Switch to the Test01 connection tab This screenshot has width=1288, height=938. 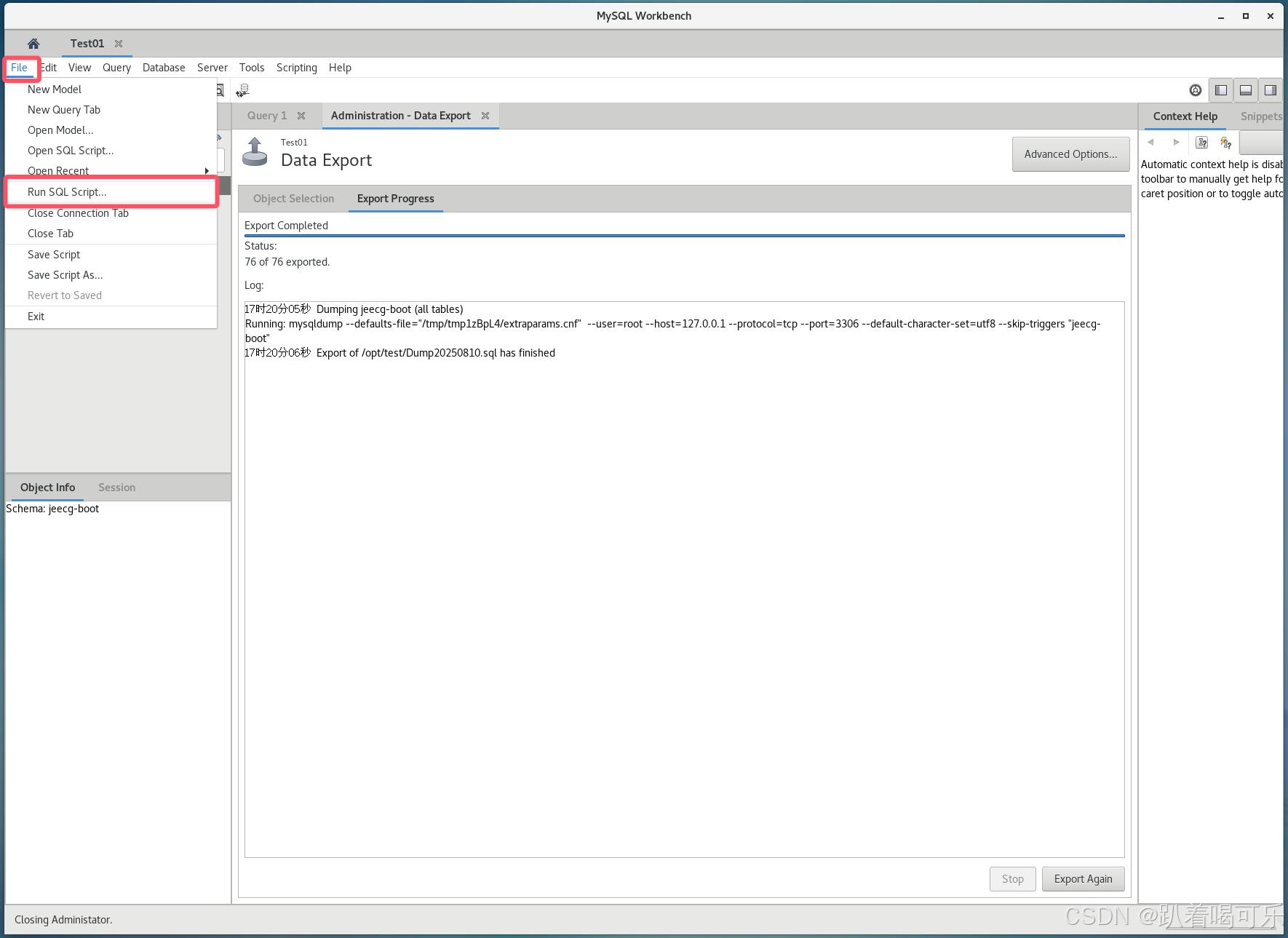87,44
